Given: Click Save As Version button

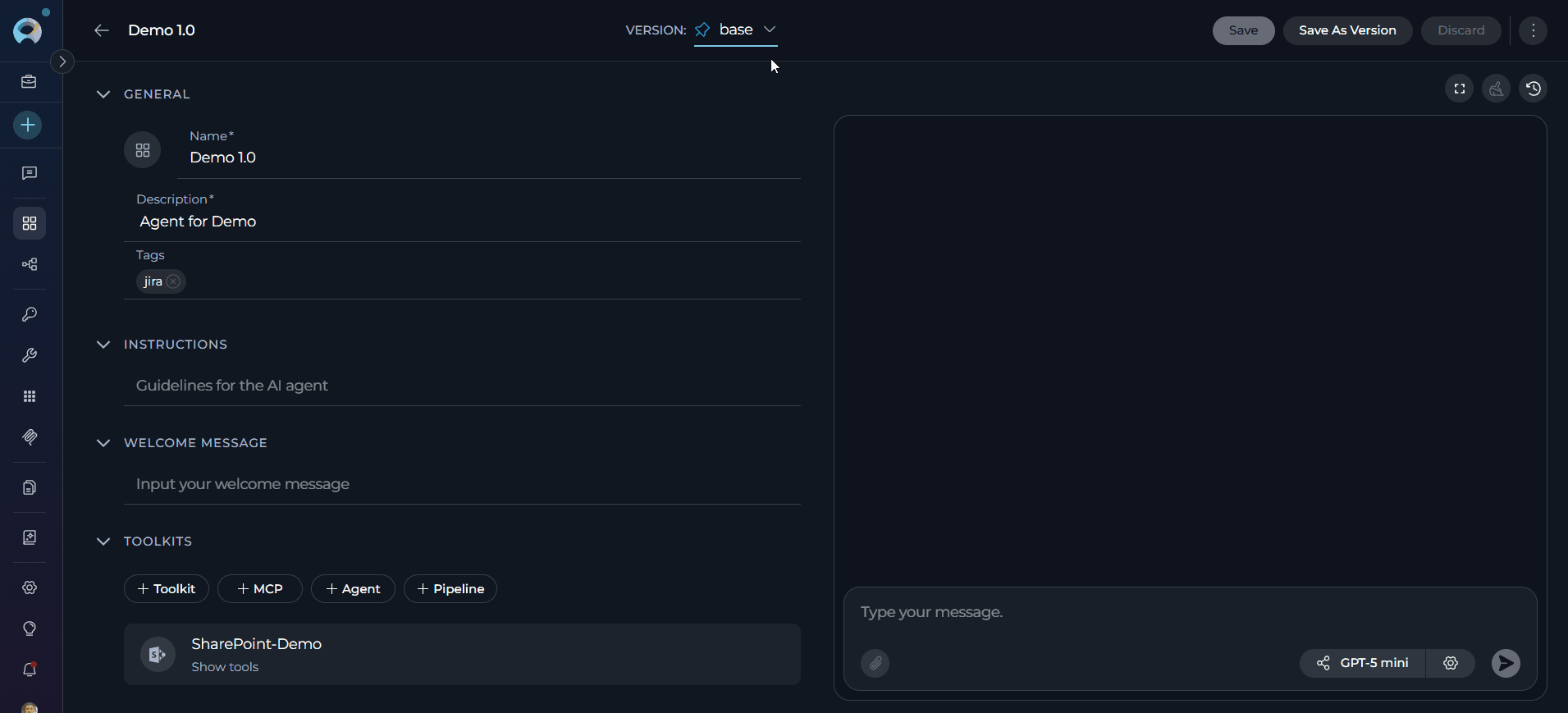Looking at the screenshot, I should tap(1347, 30).
